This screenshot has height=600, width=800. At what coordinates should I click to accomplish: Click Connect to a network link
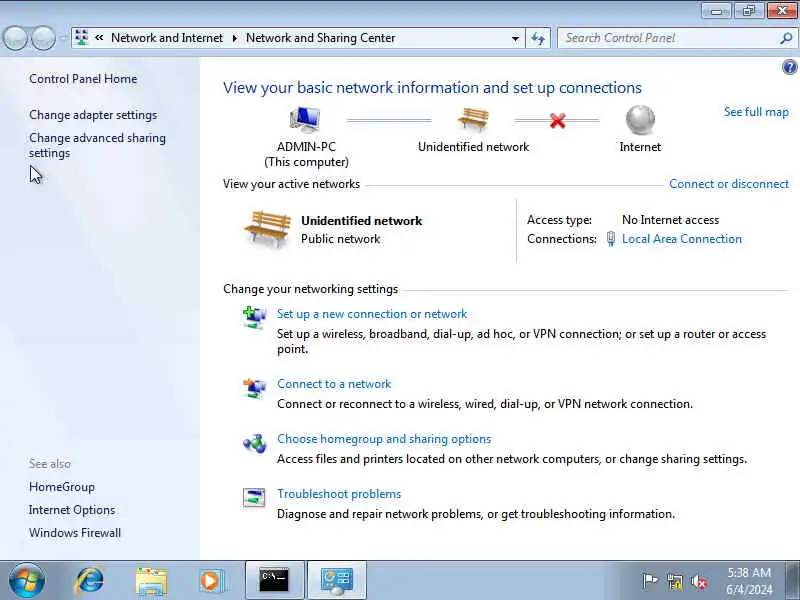[334, 384]
